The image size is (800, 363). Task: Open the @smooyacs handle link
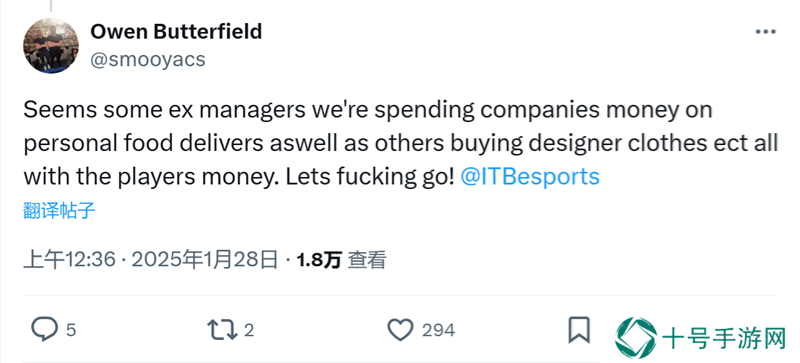tap(148, 60)
